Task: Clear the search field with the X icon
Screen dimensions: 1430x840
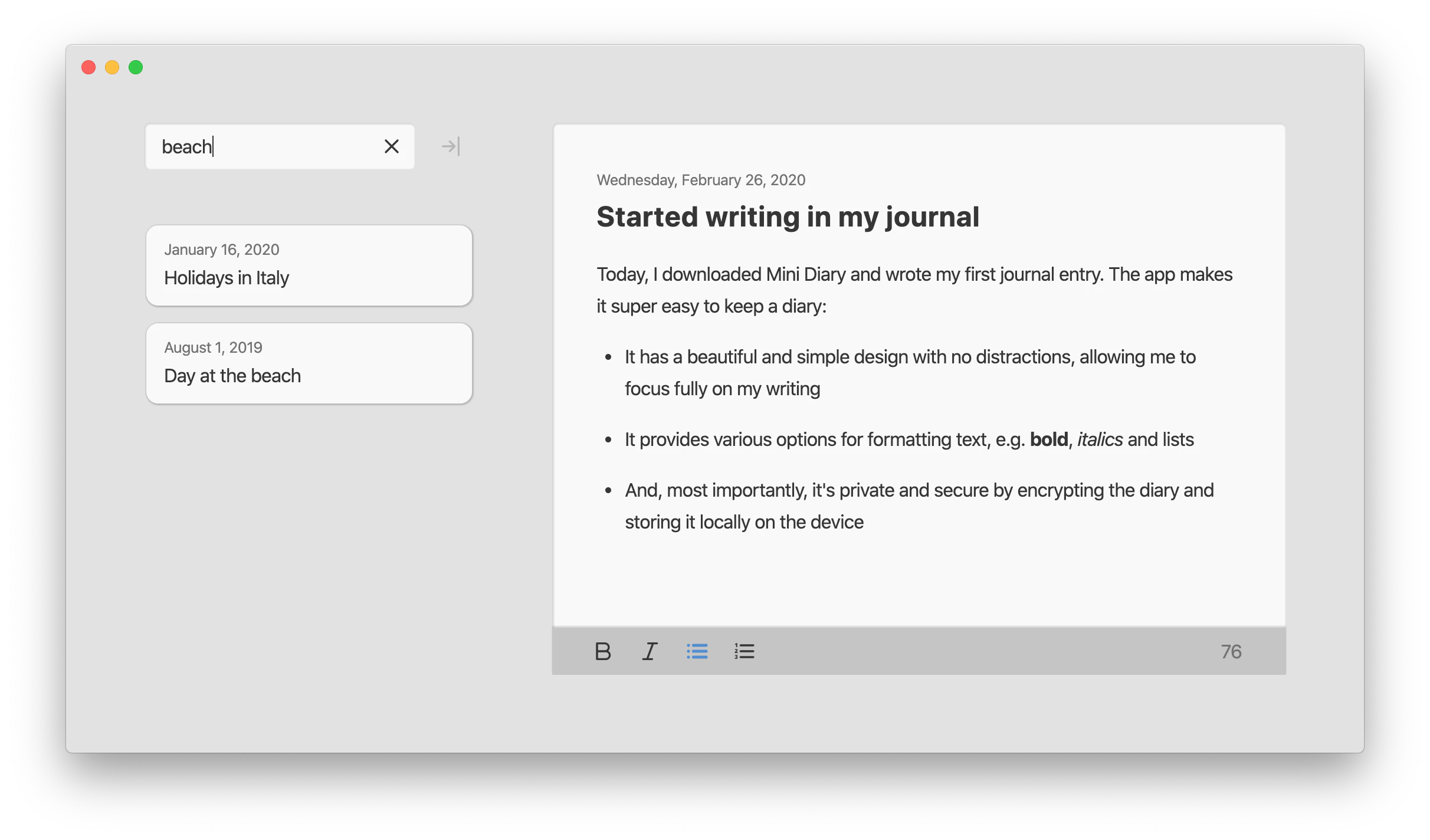Action: click(x=392, y=146)
